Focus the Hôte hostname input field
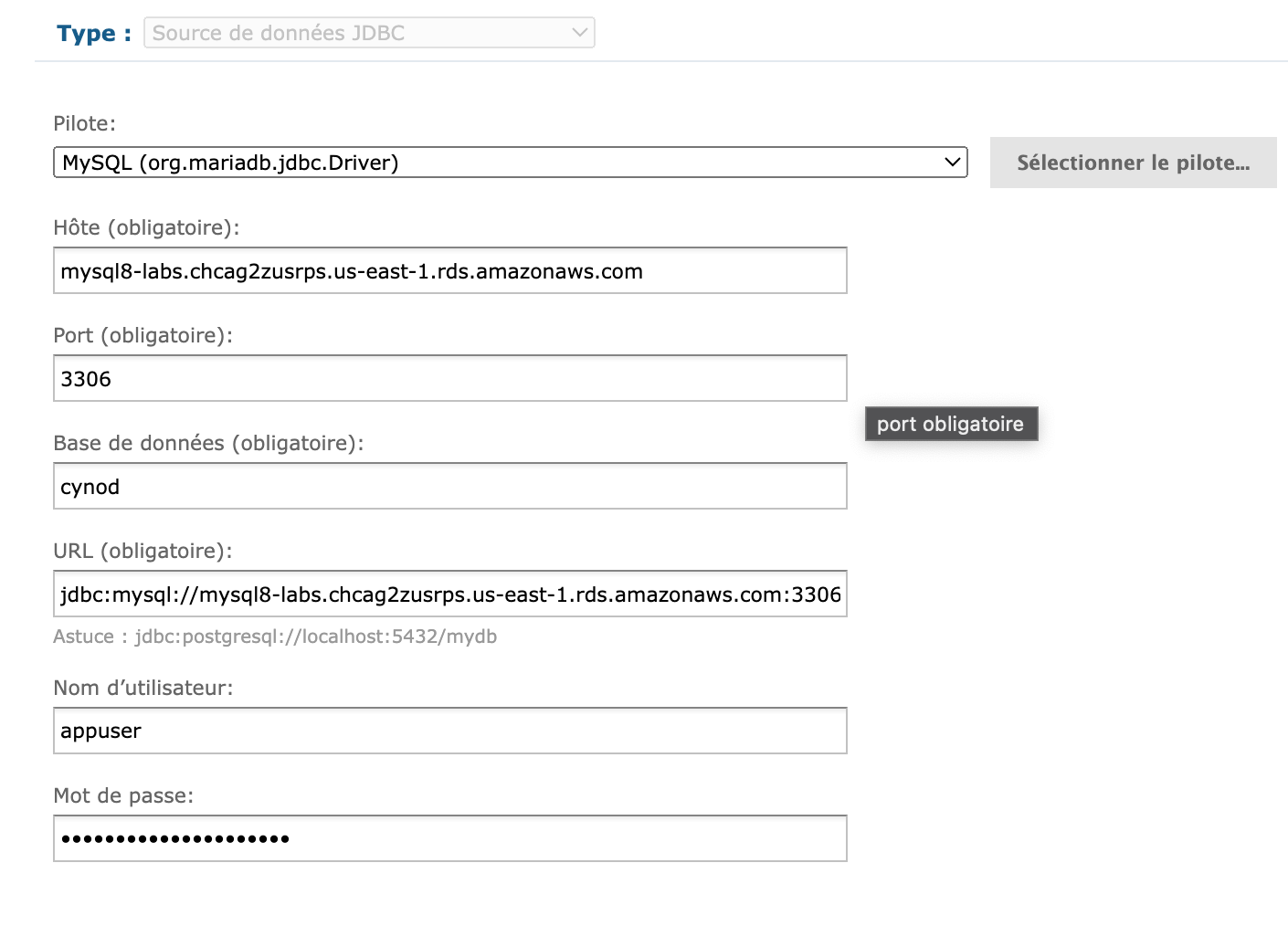 tap(449, 271)
